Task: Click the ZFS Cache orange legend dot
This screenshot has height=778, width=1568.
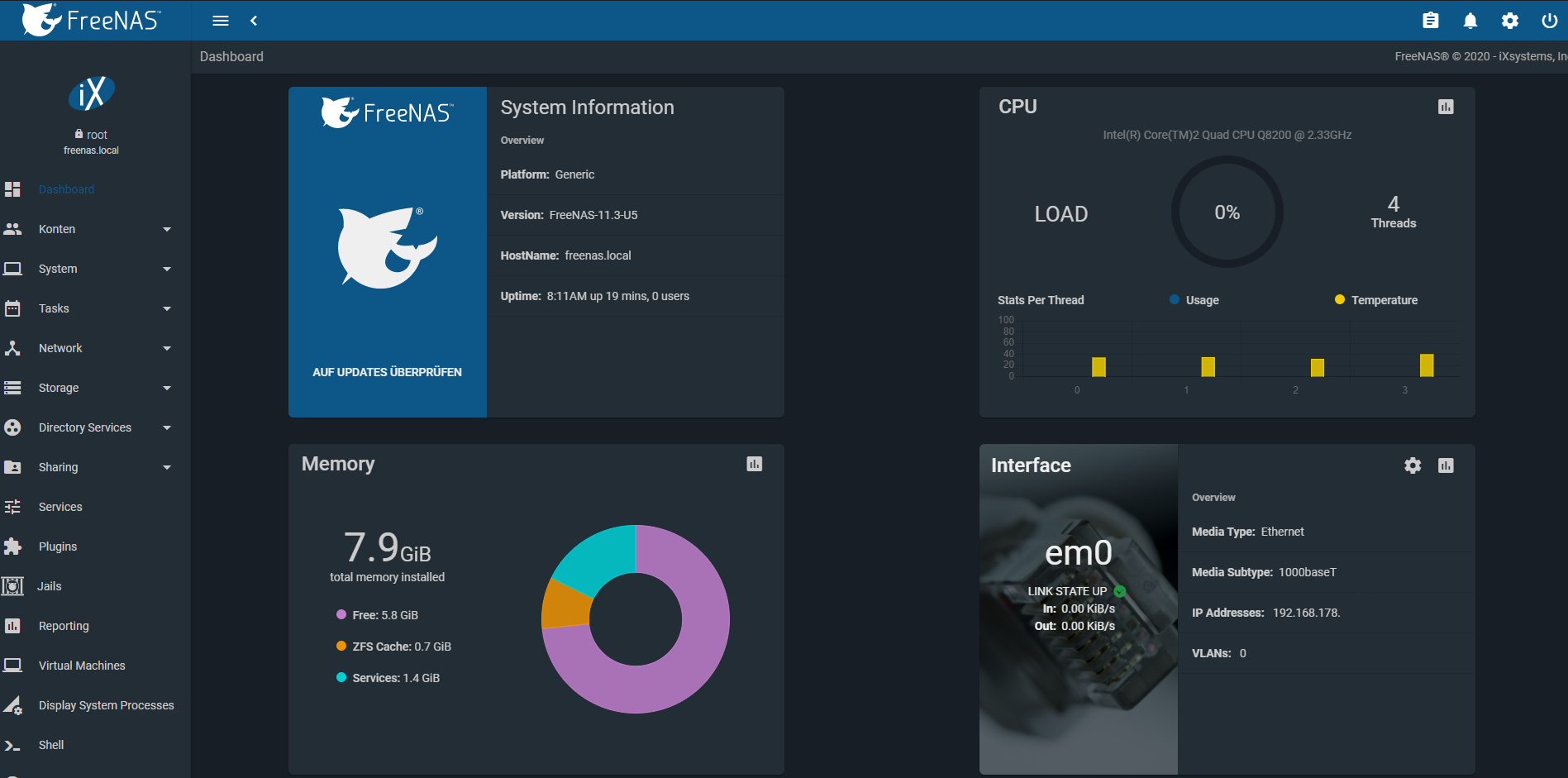Action: pos(341,646)
